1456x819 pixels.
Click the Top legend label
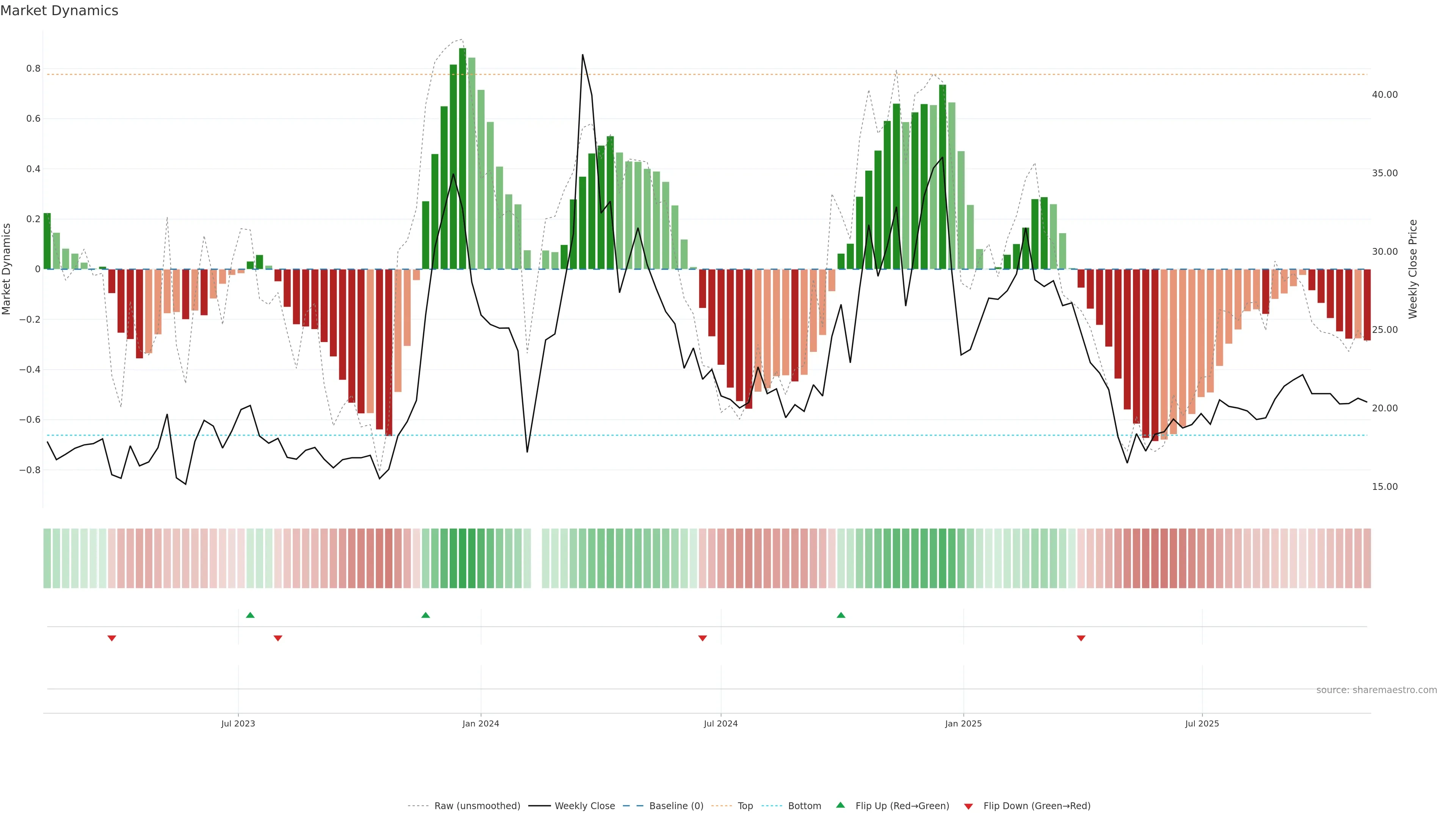pyautogui.click(x=745, y=805)
